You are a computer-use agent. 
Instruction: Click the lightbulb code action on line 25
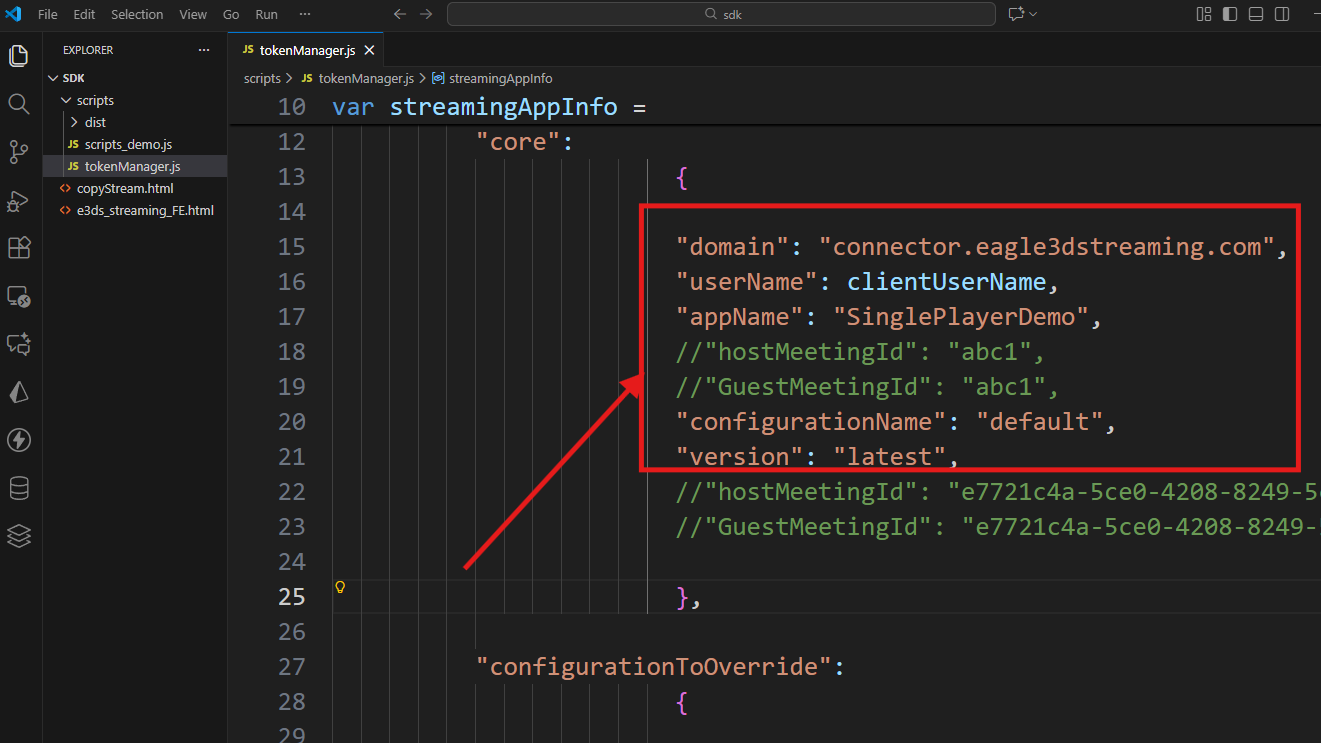(340, 587)
